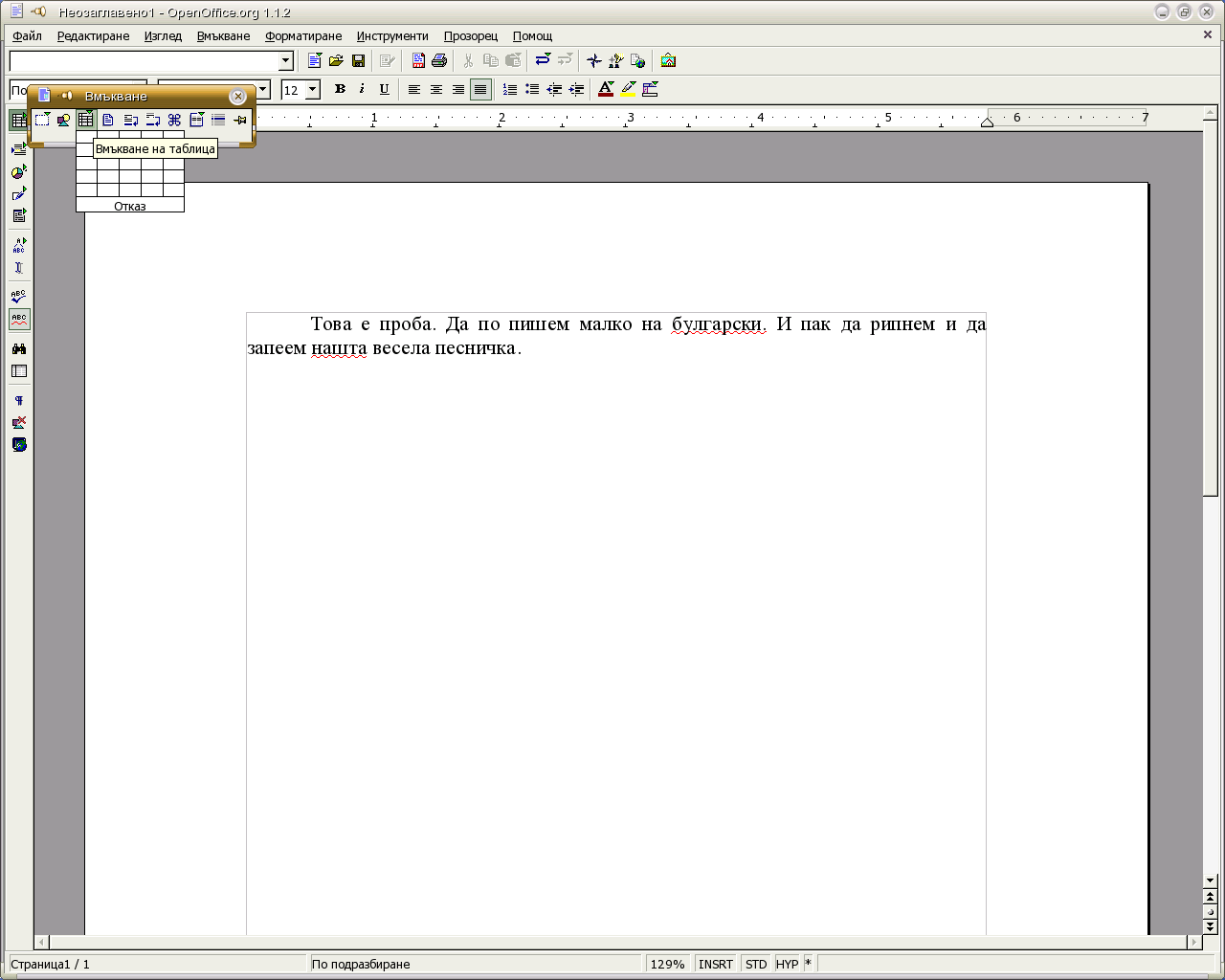
Task: Open Insert Object in the left toolbar
Action: coord(19,172)
